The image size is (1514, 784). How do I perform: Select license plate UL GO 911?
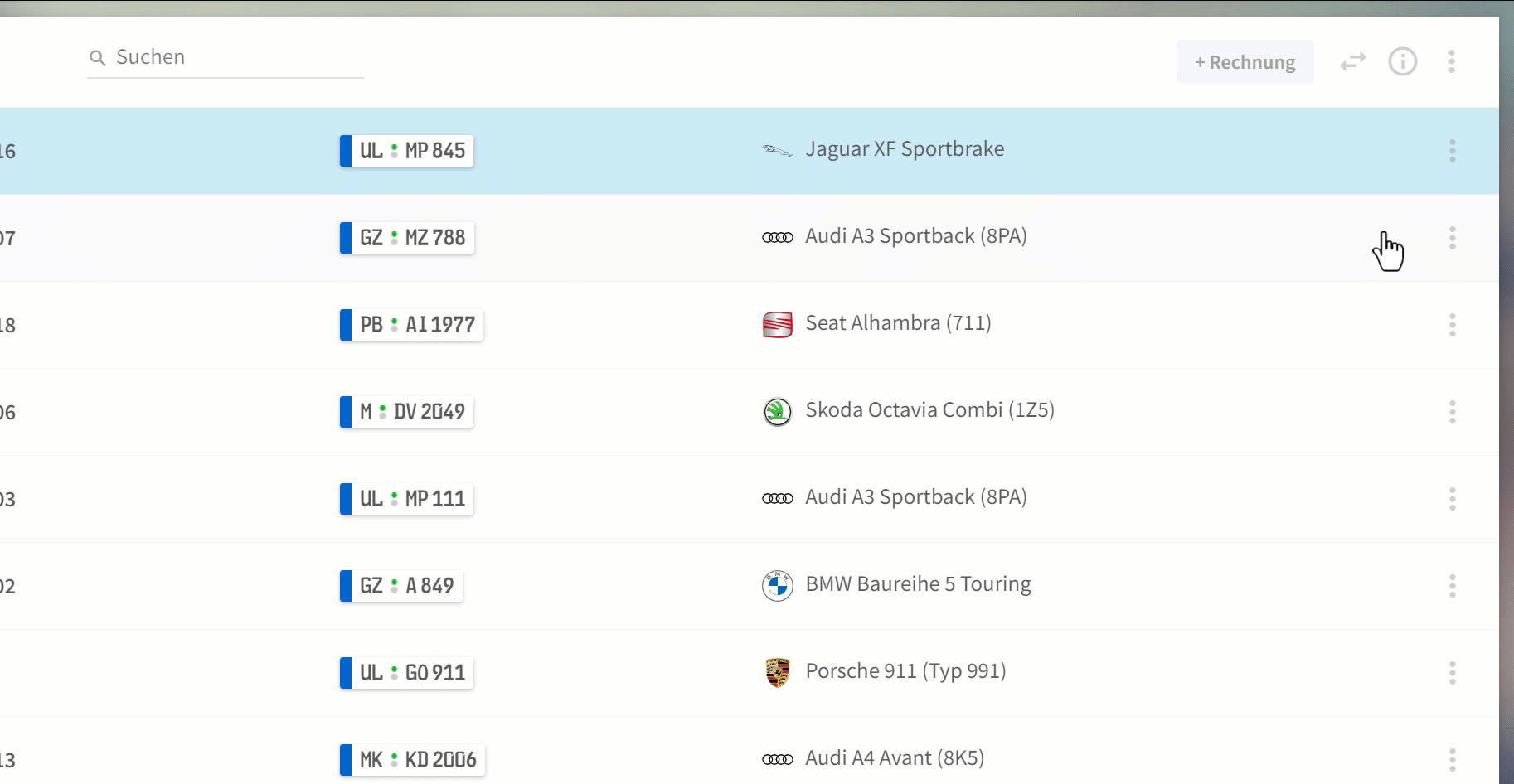(x=406, y=673)
